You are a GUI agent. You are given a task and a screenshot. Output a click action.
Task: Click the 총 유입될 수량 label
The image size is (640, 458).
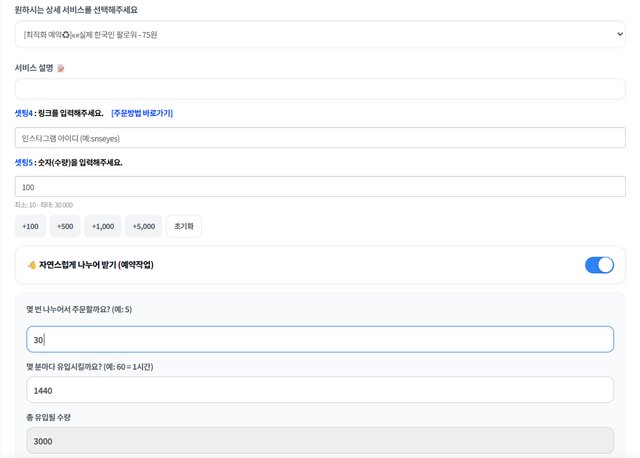click(x=49, y=417)
